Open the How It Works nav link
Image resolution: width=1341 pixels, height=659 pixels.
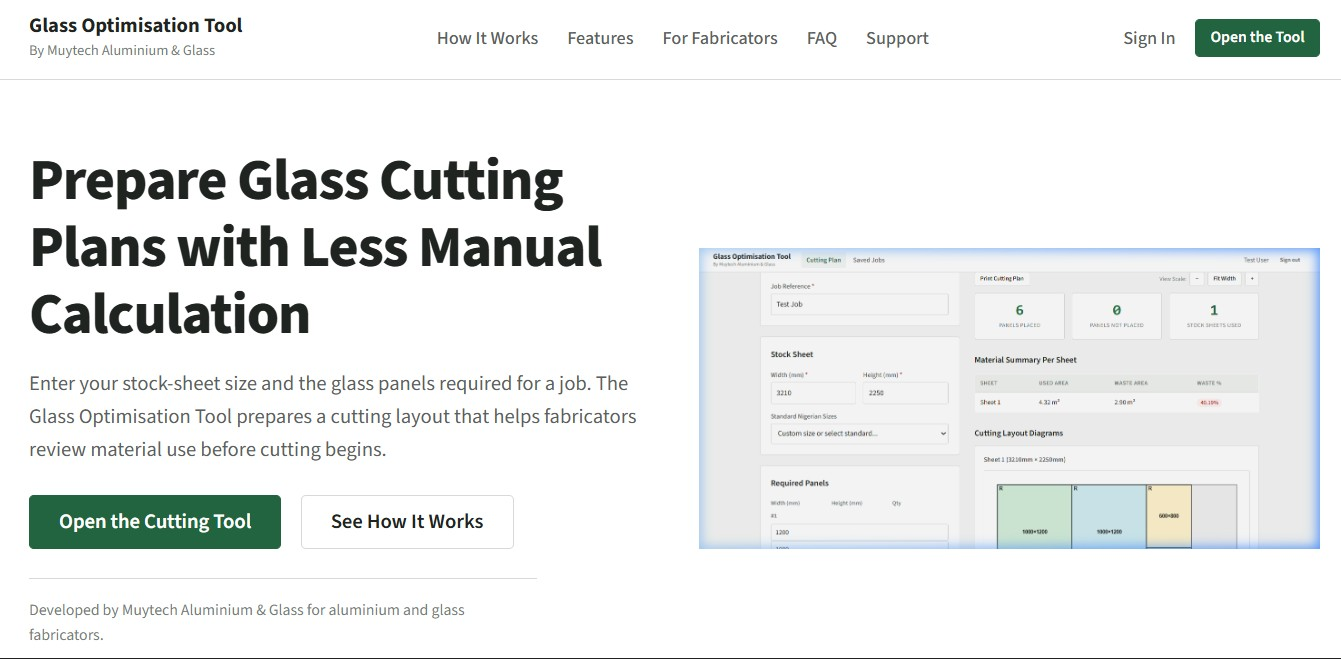click(x=487, y=38)
